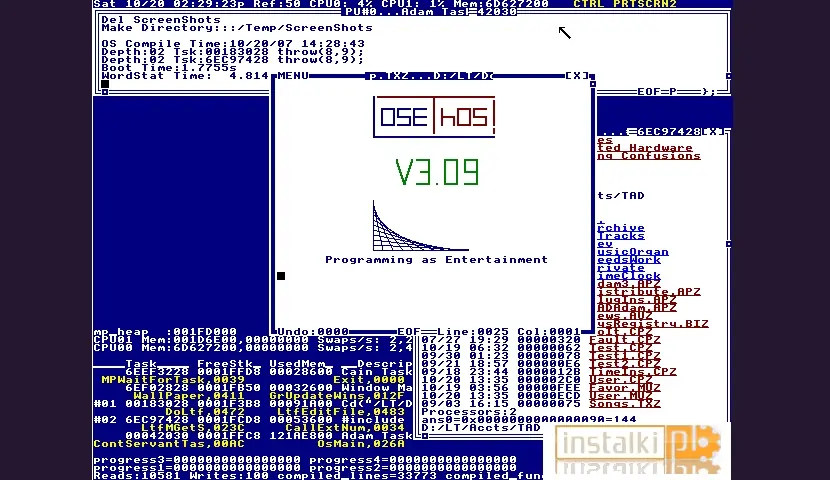This screenshot has height=480, width=830.
Task: Click the DoLtf,0472 entry
Action: [x=205, y=411]
